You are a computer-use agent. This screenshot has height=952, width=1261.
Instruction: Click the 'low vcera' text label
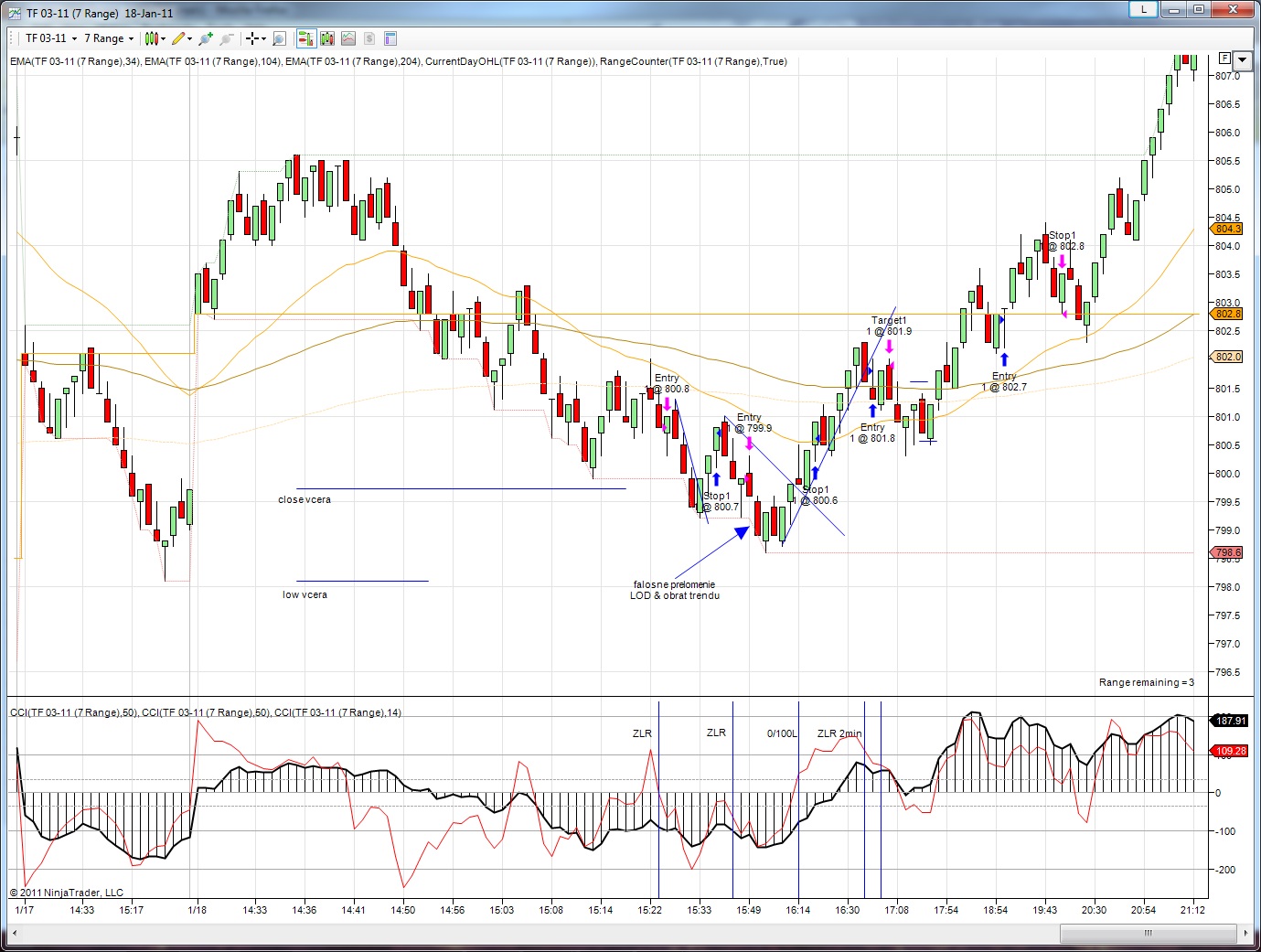(305, 594)
